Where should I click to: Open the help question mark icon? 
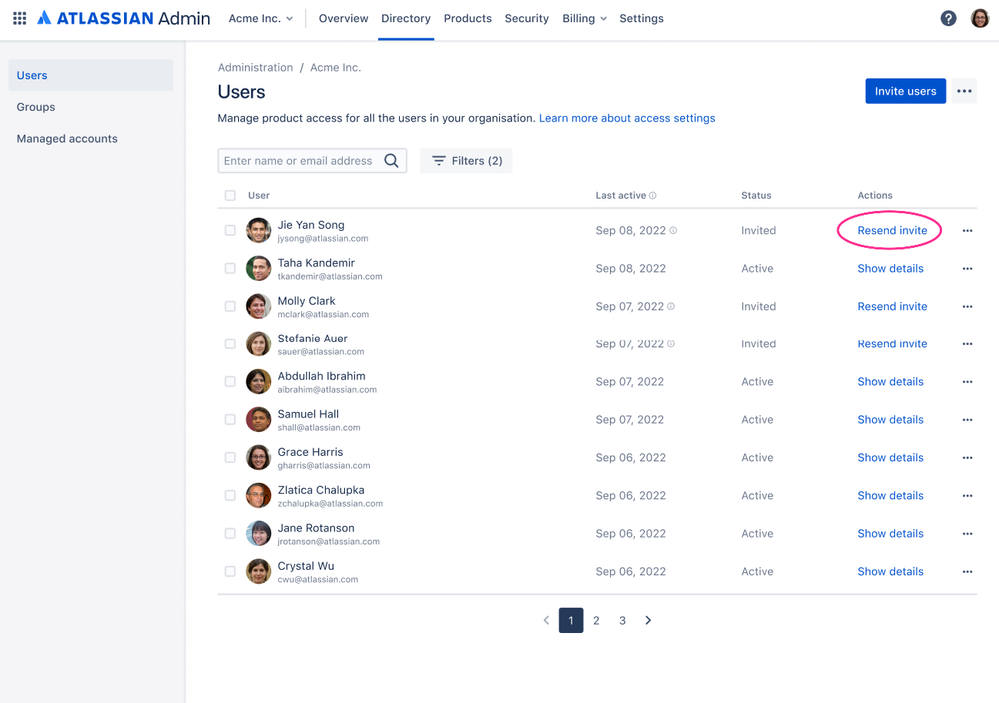(x=948, y=17)
